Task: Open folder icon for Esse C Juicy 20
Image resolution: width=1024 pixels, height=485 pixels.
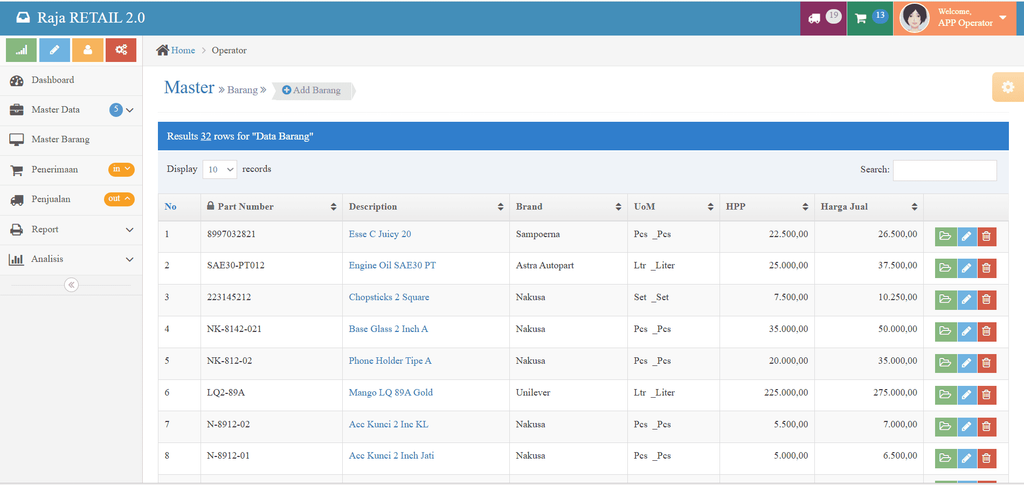Action: [x=946, y=236]
